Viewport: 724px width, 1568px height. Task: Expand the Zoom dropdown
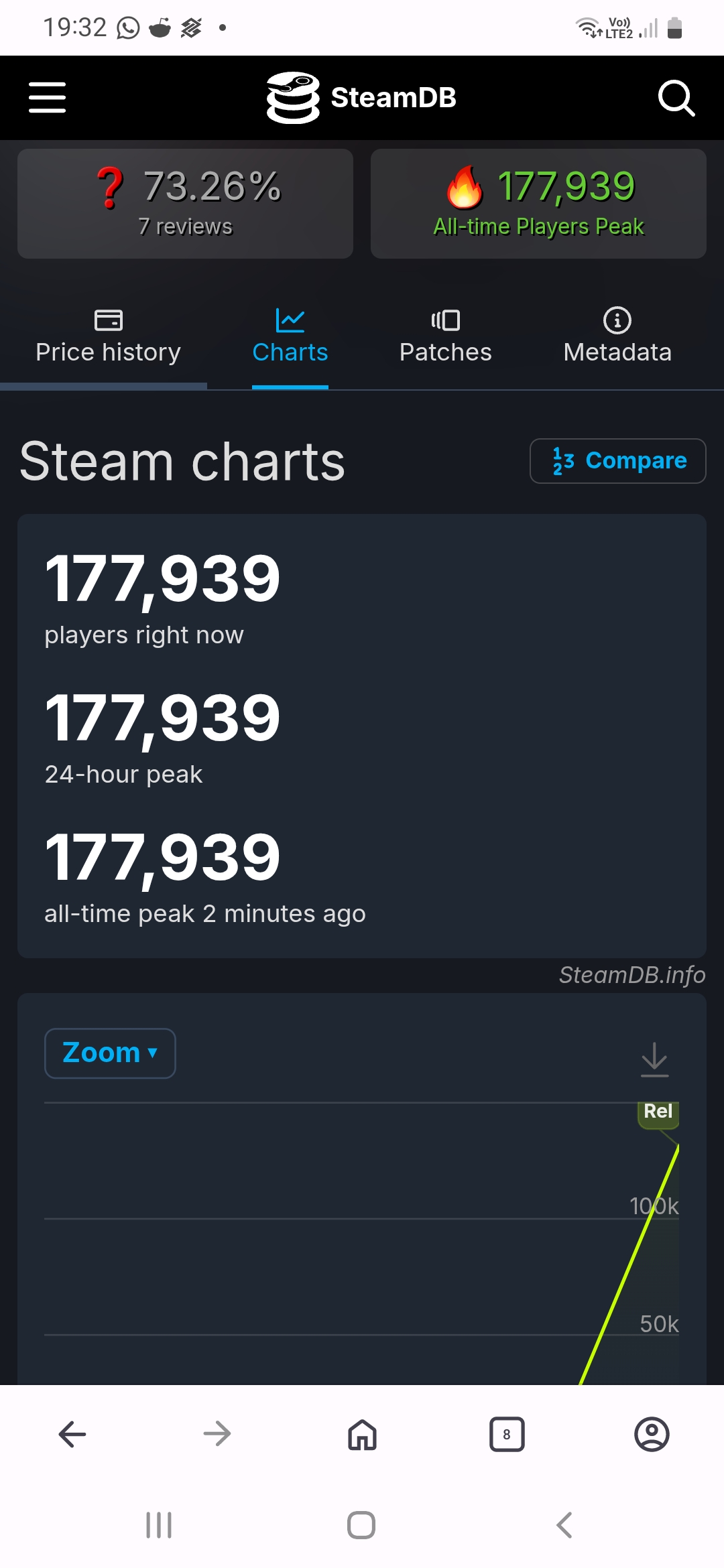pos(110,1053)
